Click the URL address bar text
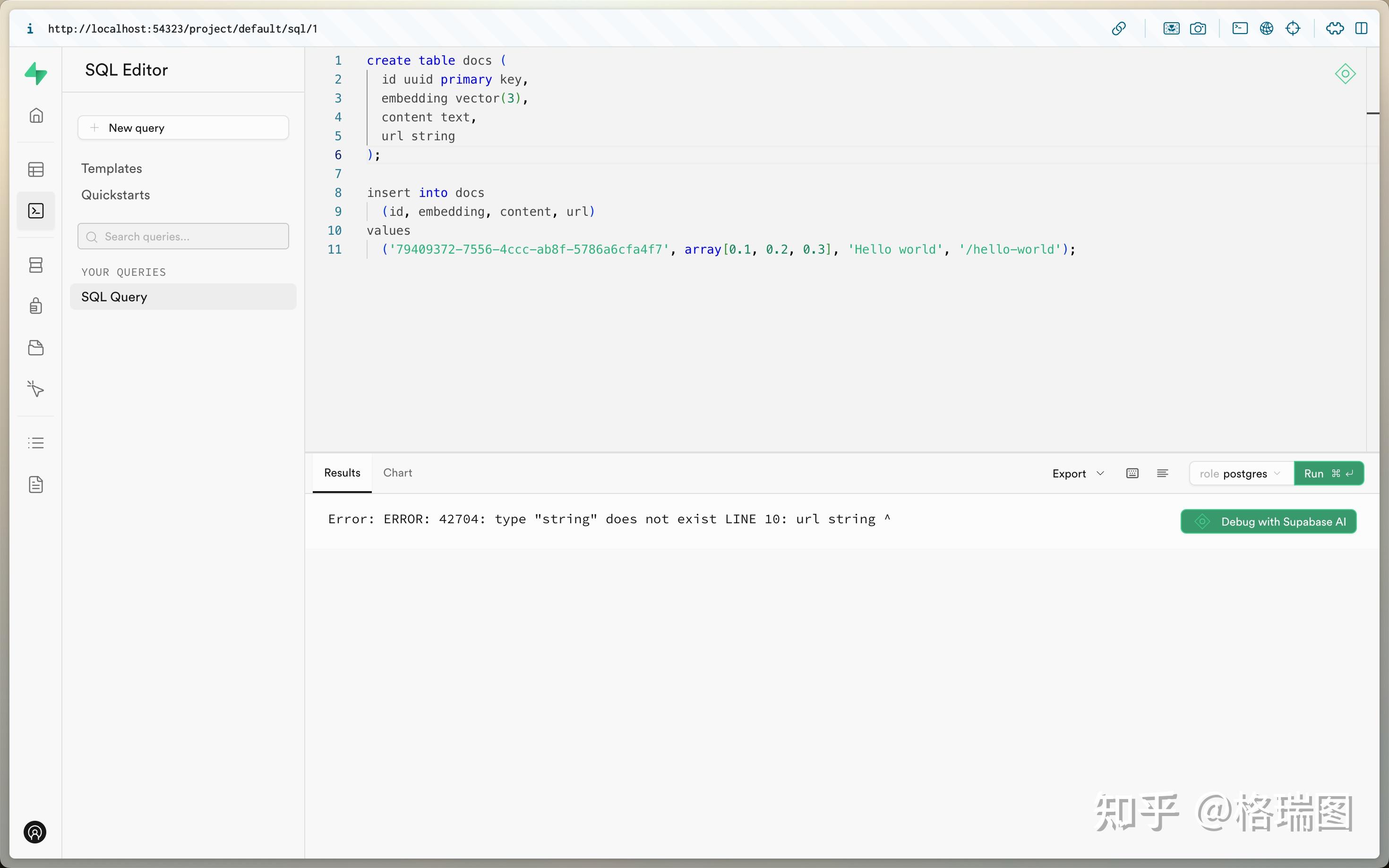 tap(182, 29)
